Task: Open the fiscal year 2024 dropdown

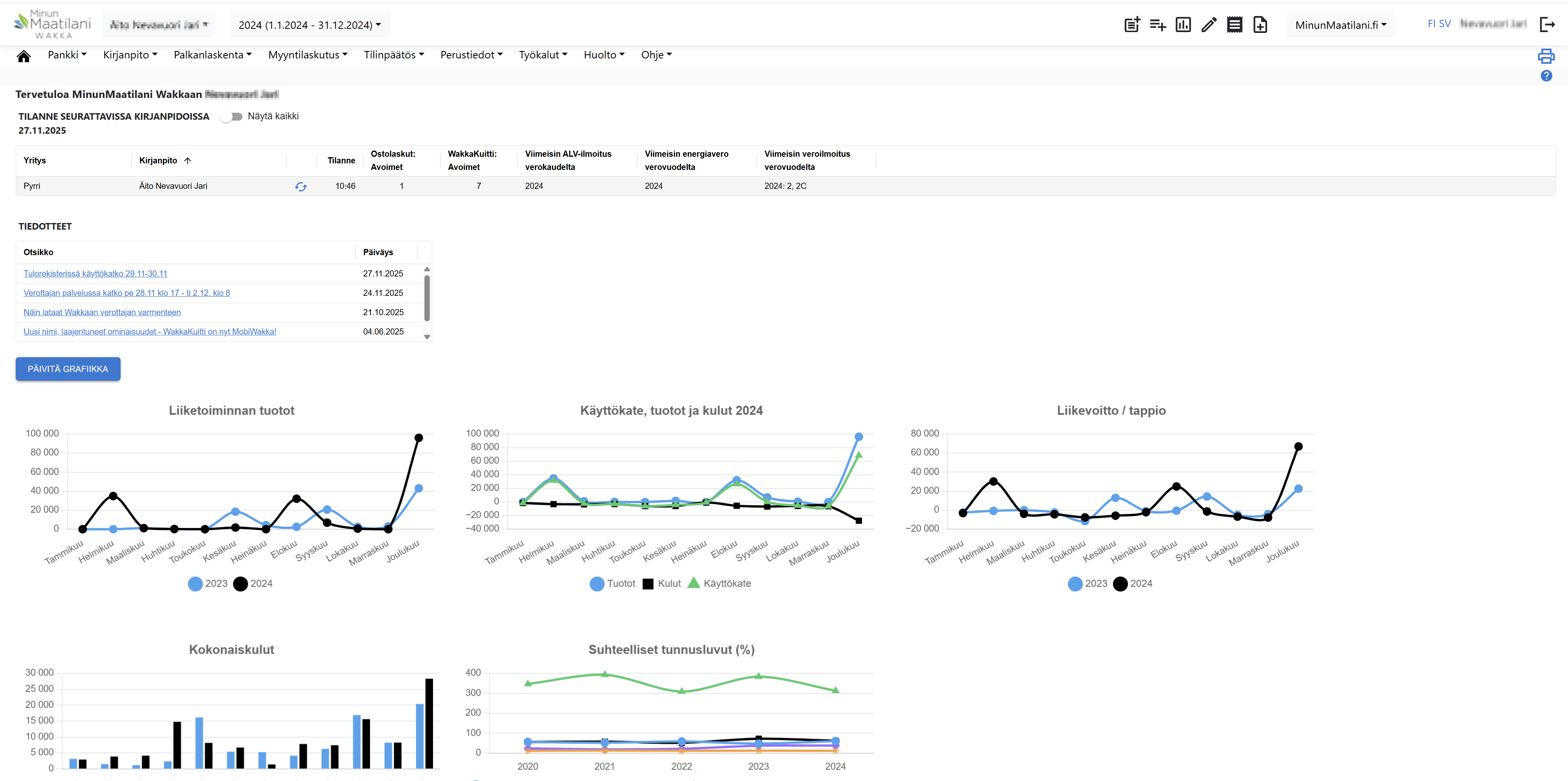Action: pyautogui.click(x=309, y=25)
